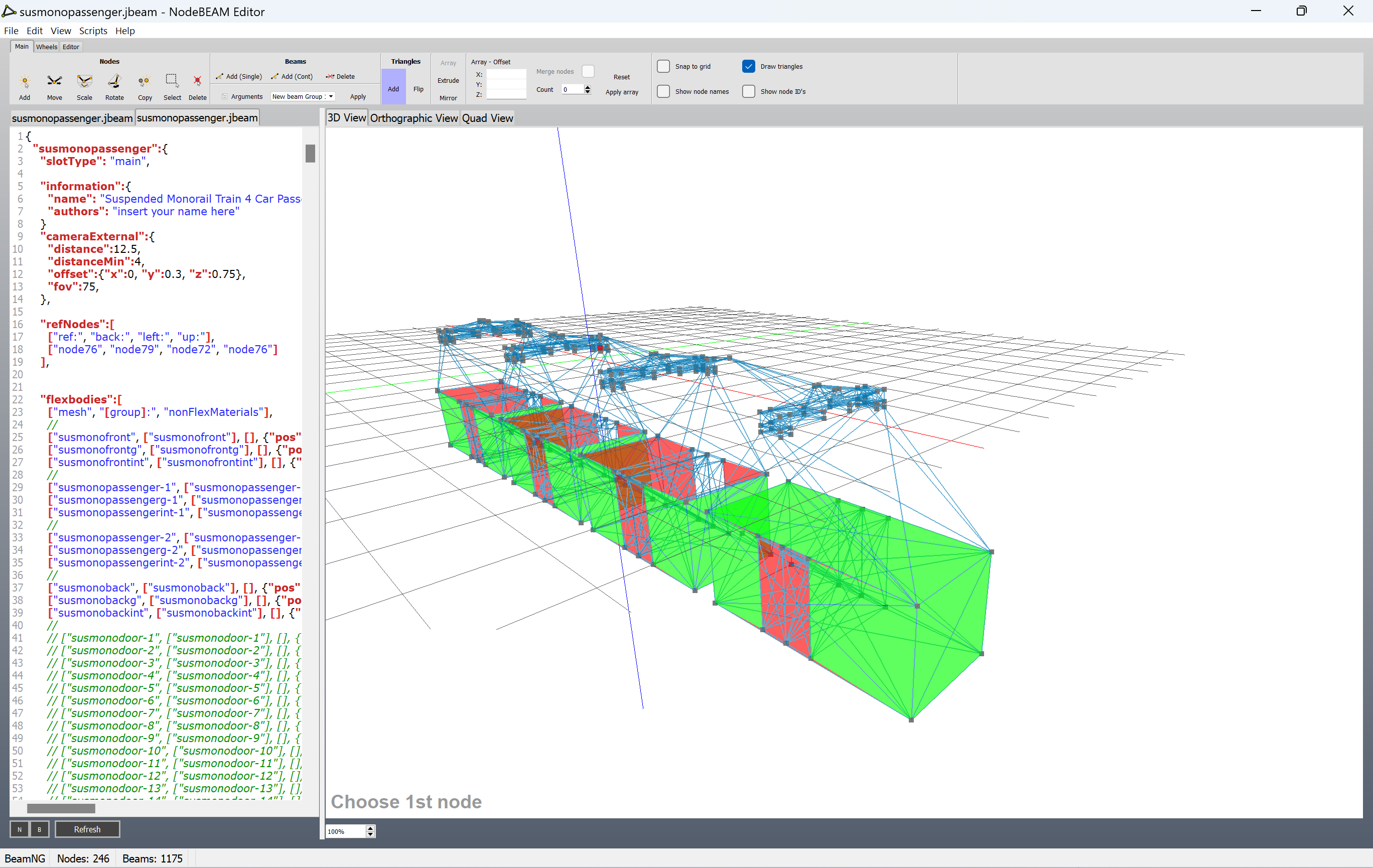
Task: Open the Scripts menu
Action: (x=93, y=31)
